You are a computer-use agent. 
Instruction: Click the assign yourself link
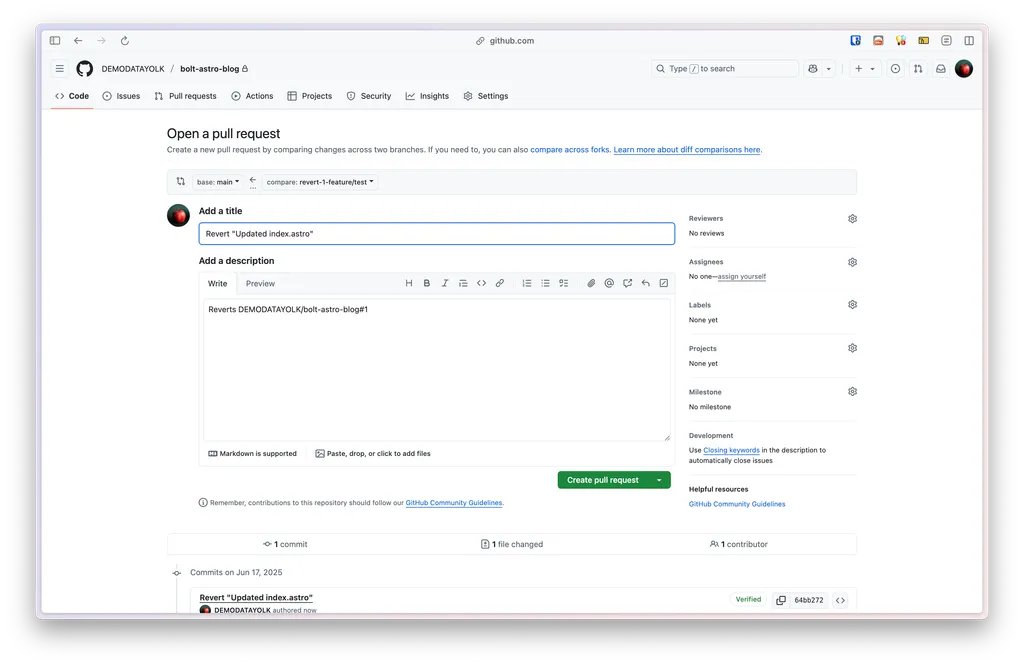(742, 276)
